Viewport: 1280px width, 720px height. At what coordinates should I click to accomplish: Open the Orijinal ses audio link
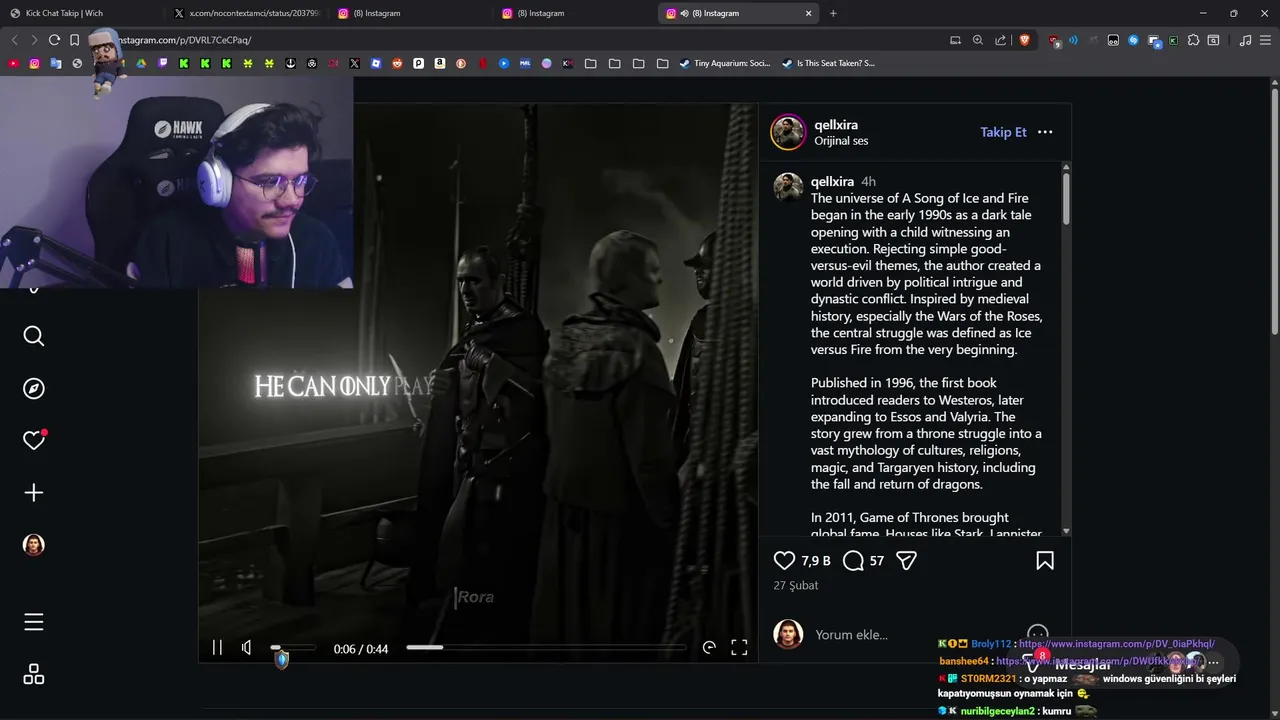click(x=841, y=141)
